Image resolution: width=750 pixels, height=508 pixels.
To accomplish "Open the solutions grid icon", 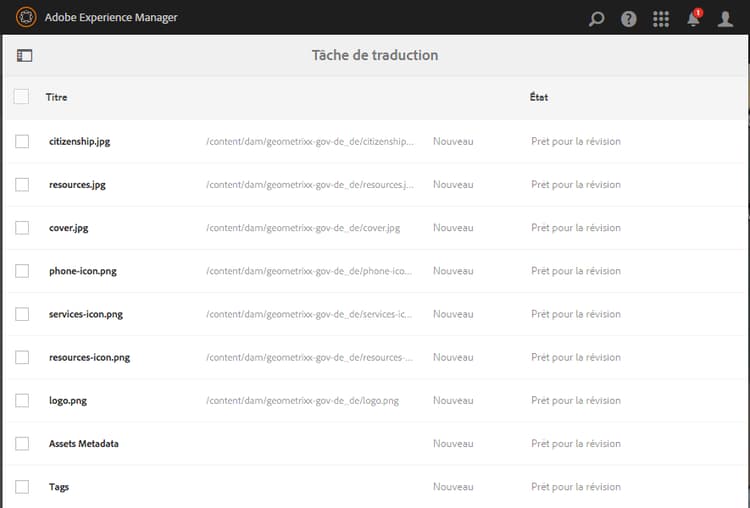I will 660,18.
